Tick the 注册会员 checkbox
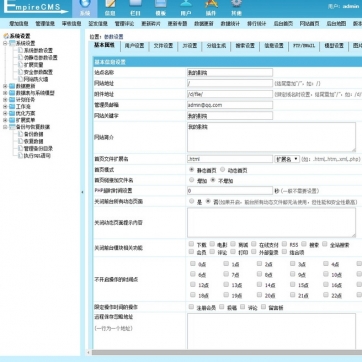The height and width of the screenshot is (362, 362). (191, 307)
